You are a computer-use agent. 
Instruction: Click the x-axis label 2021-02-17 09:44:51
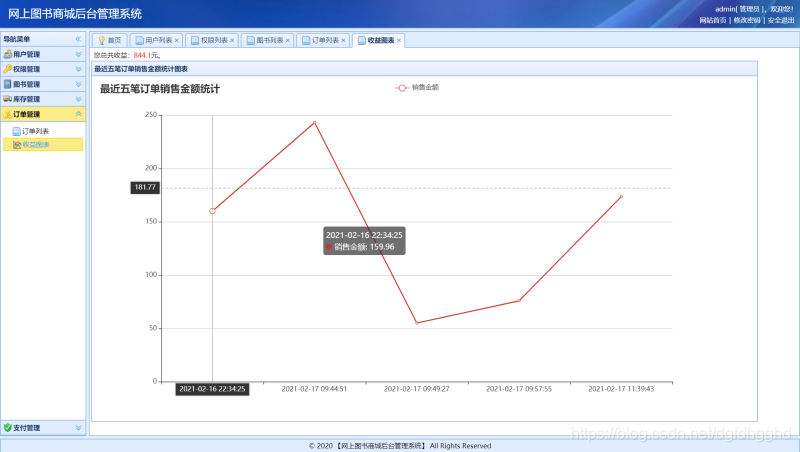click(x=314, y=389)
